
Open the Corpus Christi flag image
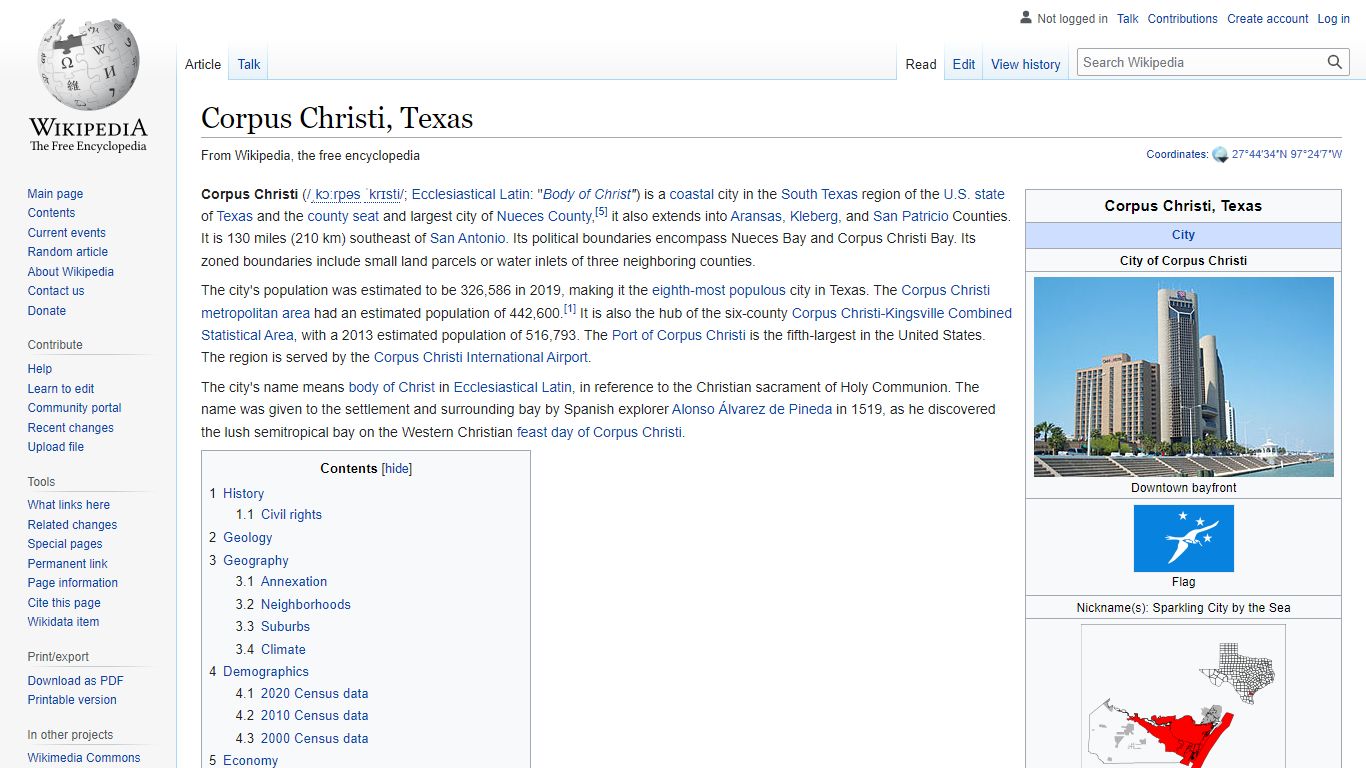(x=1184, y=538)
